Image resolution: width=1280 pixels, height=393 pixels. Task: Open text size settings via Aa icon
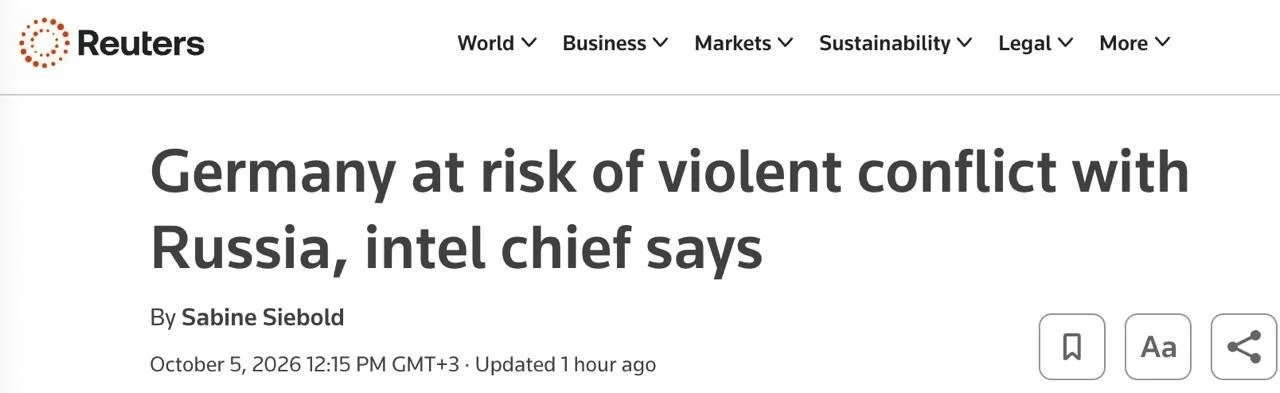pos(1158,347)
